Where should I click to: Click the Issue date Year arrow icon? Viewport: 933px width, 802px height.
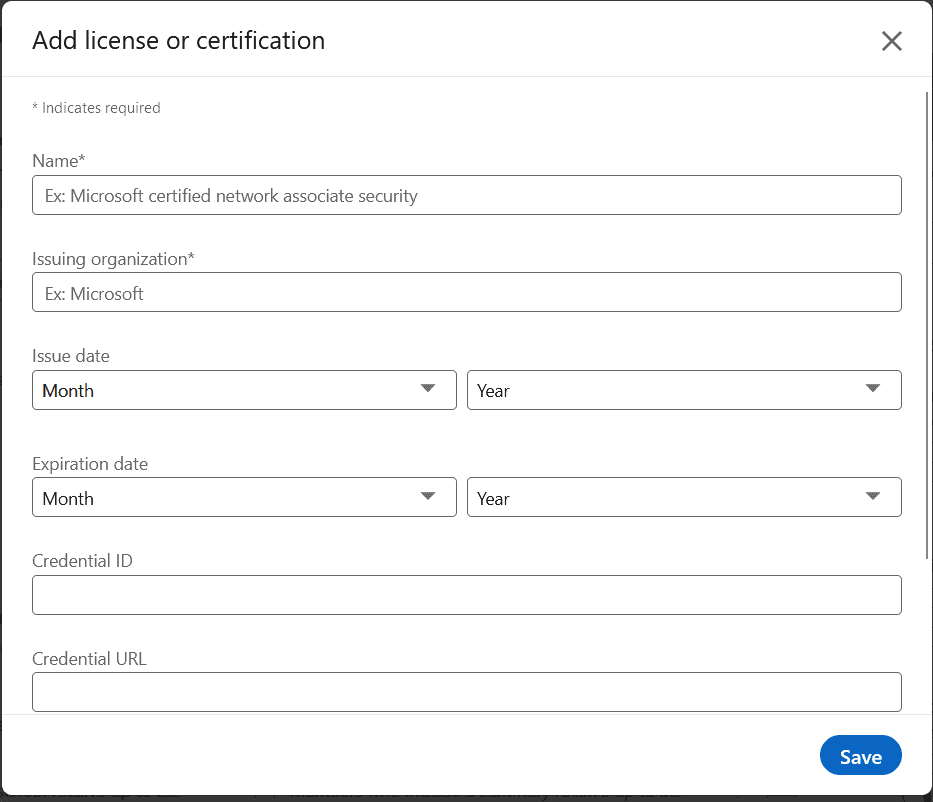point(873,389)
